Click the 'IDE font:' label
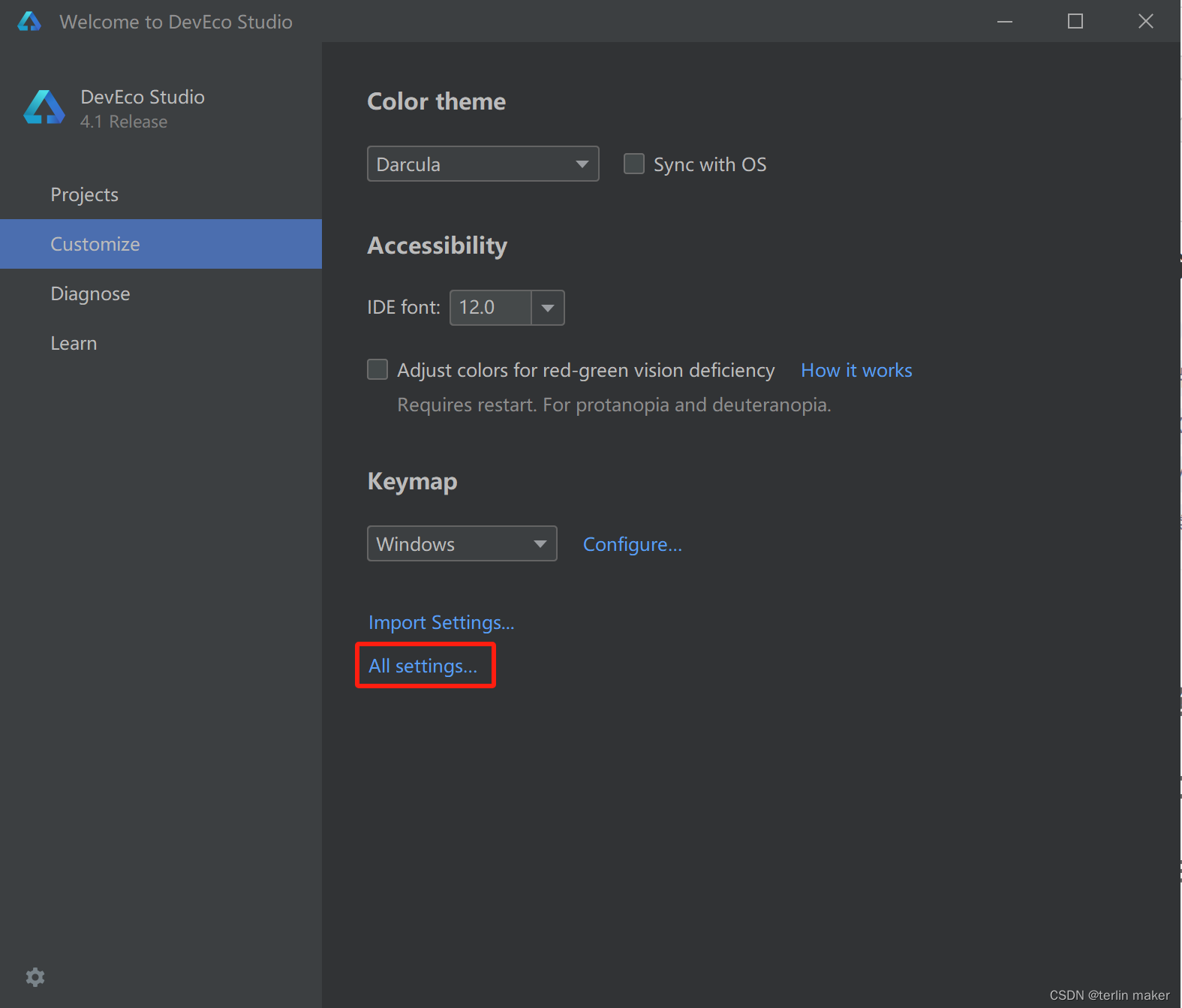The image size is (1182, 1008). 403,307
